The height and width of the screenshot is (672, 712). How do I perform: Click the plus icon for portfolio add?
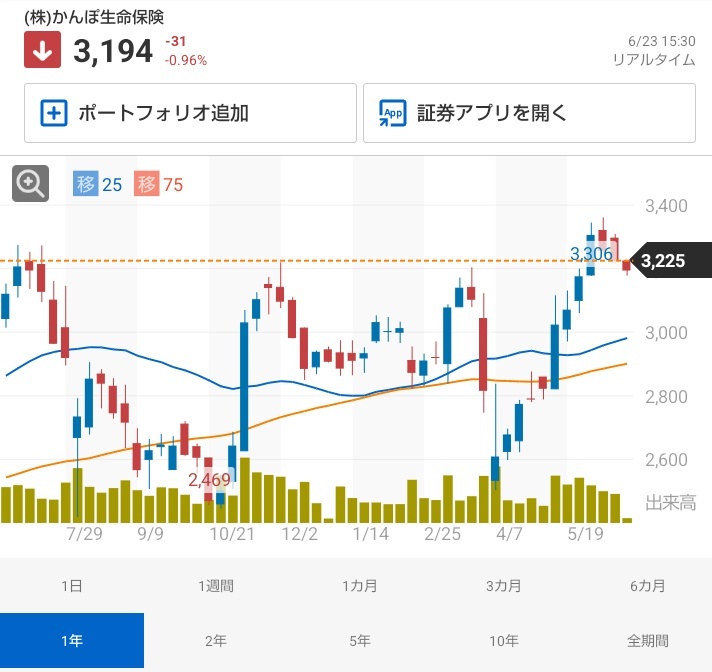pos(54,113)
